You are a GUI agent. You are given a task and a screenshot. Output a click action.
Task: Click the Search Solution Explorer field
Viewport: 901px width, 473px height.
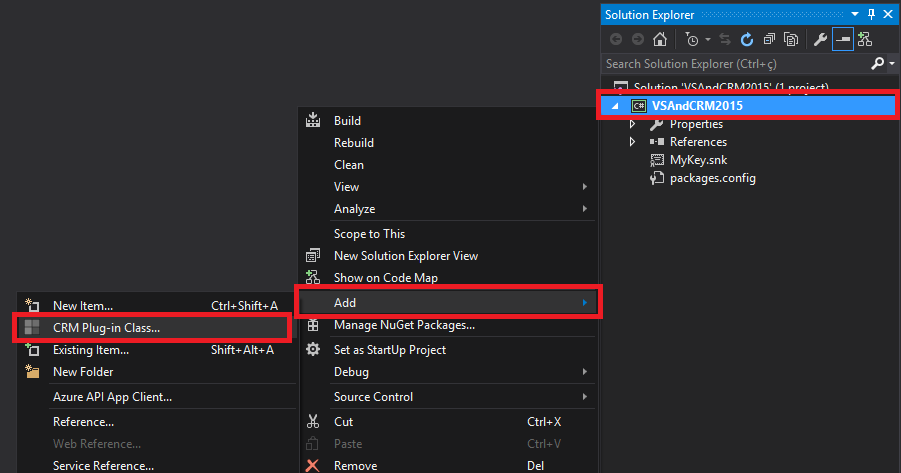[735, 64]
